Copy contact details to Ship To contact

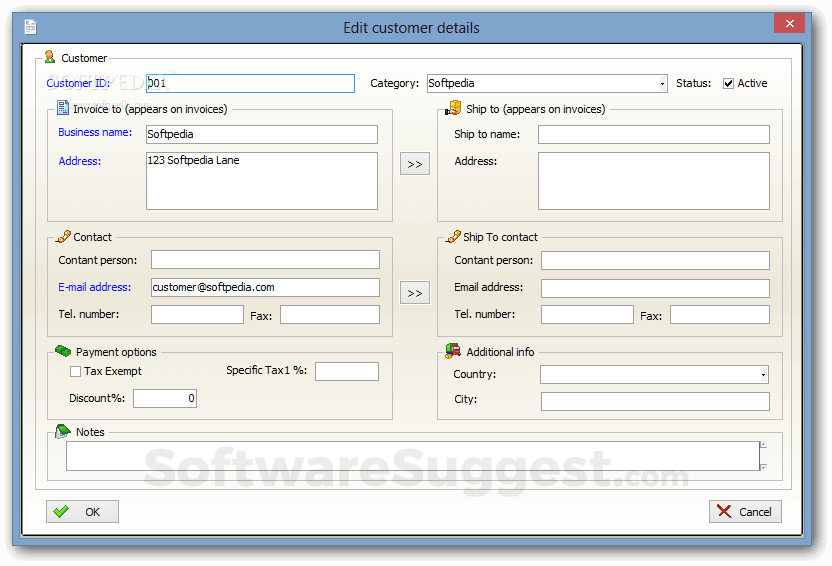(x=415, y=293)
